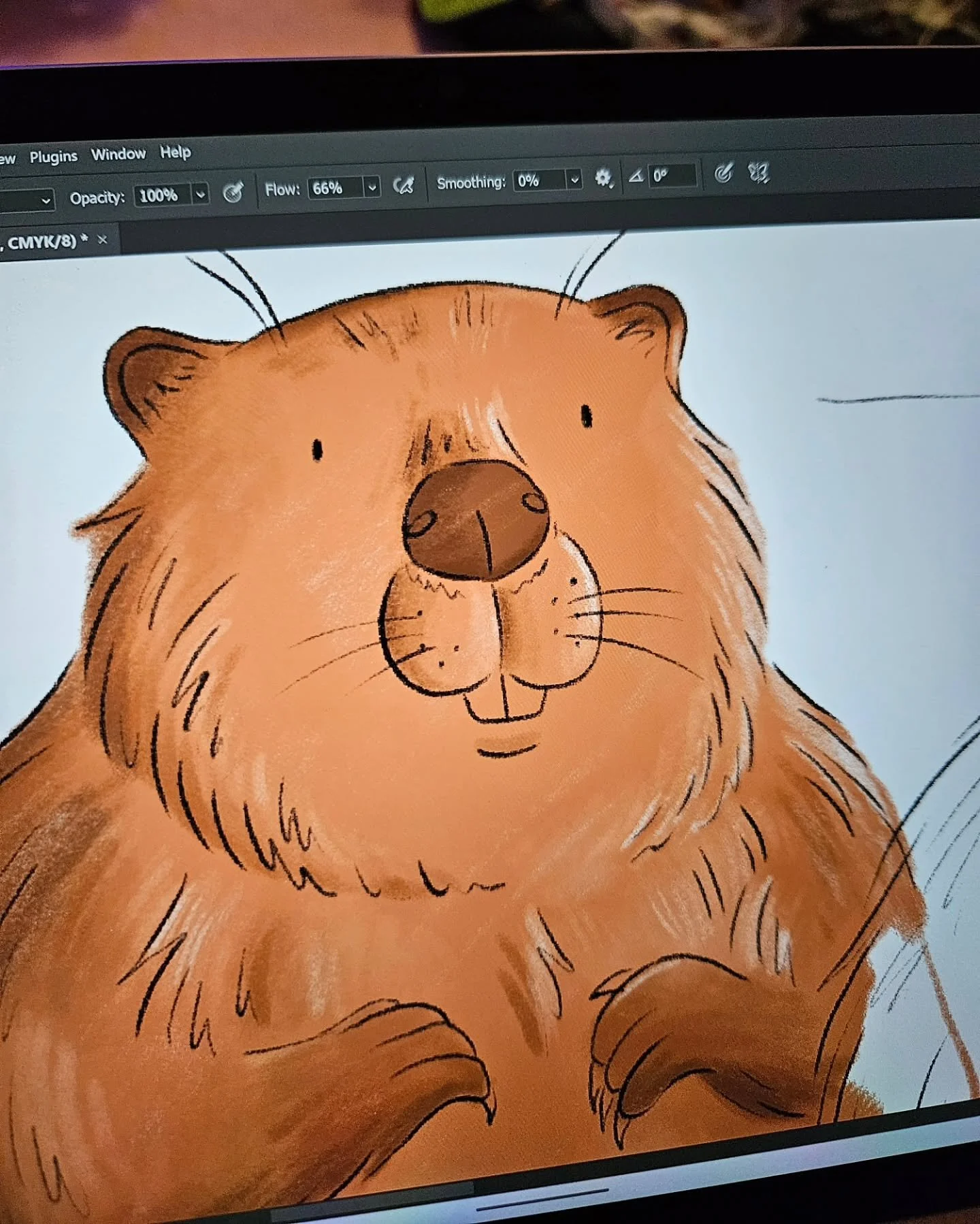The width and height of the screenshot is (980, 1224).
Task: Click the Smoothing value field showing 0%
Action: click(x=540, y=180)
